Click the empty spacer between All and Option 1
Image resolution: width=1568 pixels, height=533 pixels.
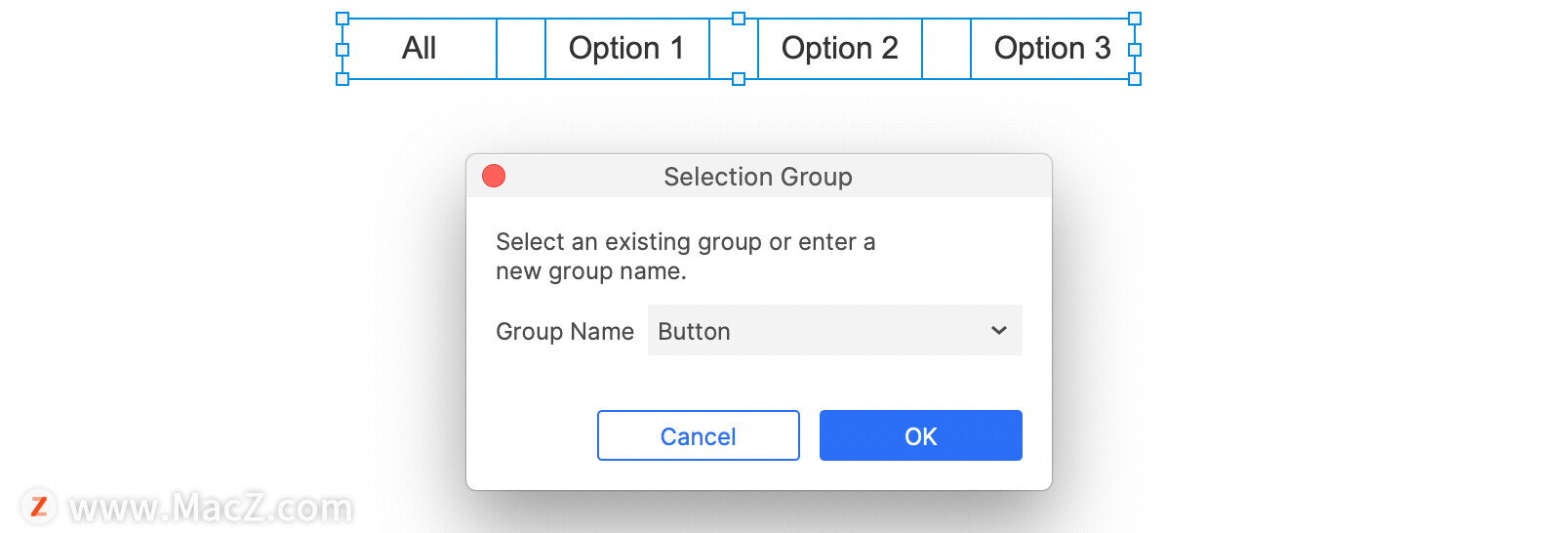(x=521, y=49)
